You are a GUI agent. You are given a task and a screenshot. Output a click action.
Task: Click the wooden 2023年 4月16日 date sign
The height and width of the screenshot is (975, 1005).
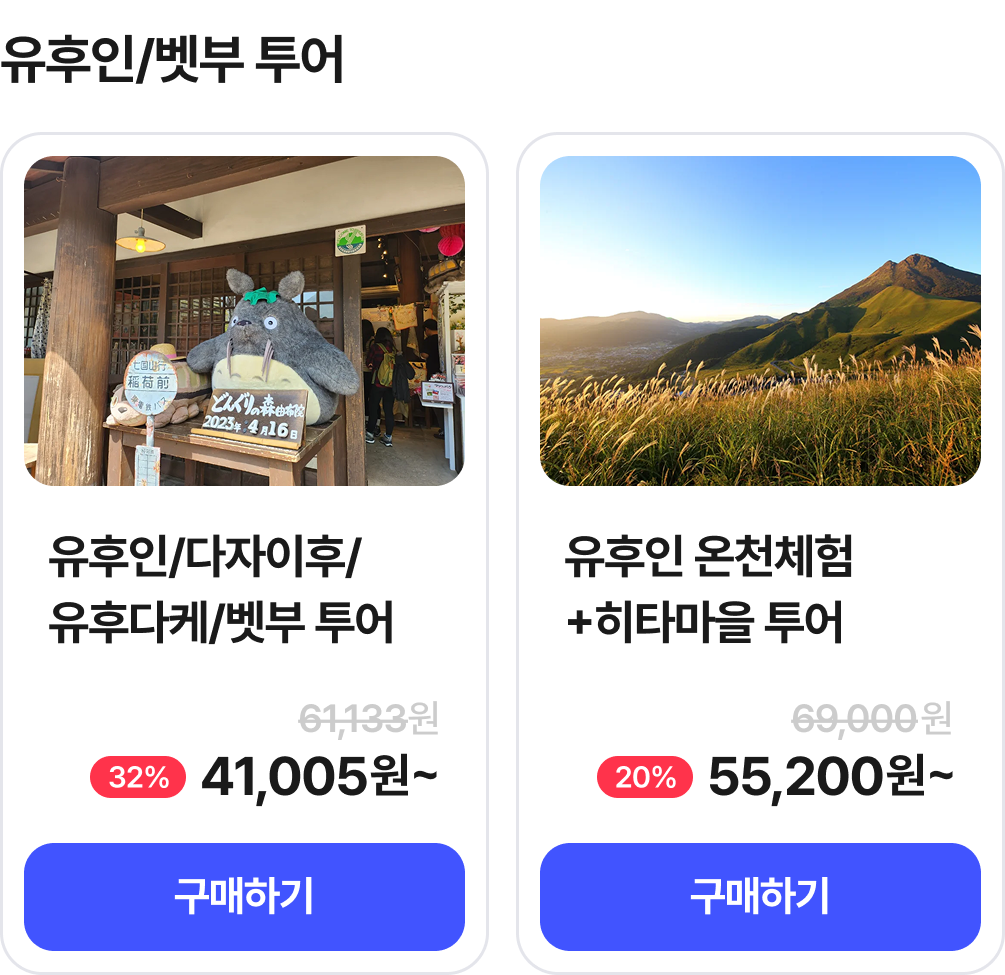pyautogui.click(x=255, y=415)
